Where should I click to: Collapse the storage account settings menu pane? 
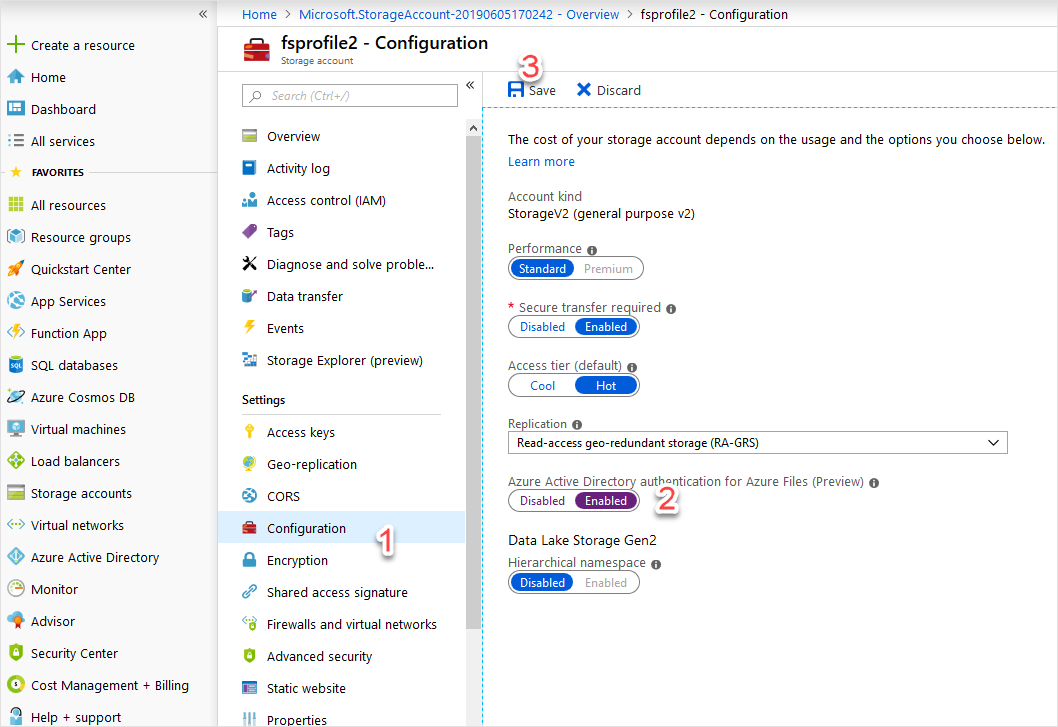(x=470, y=86)
